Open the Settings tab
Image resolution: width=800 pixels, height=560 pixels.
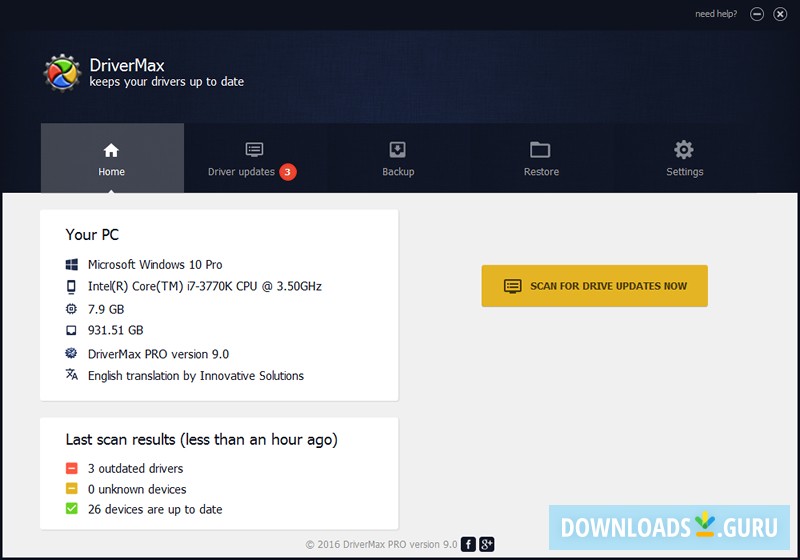684,158
